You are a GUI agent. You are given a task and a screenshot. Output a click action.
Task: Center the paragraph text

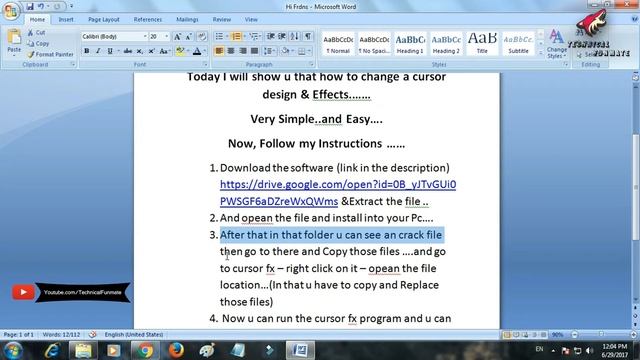[231, 51]
